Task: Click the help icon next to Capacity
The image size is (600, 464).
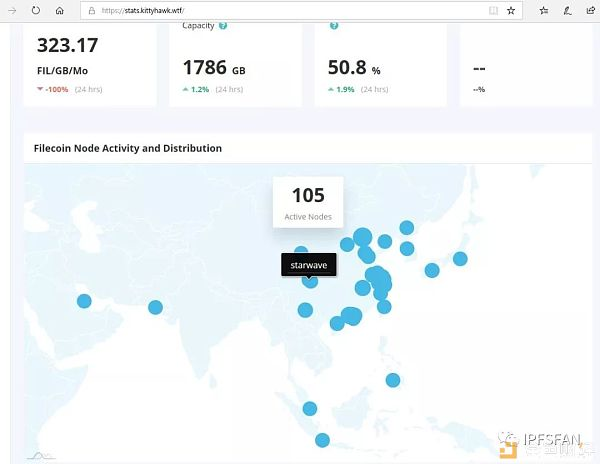Action: [223, 26]
